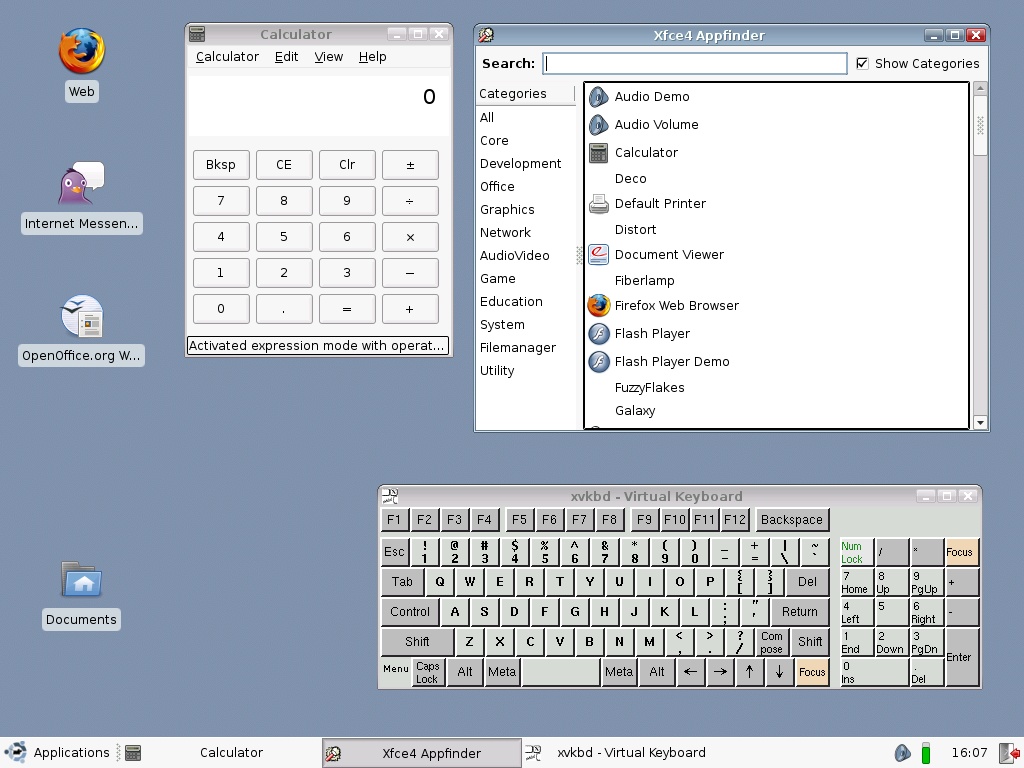Click the ÷ divide button in Calculator
This screenshot has width=1024, height=768.
[x=410, y=201]
